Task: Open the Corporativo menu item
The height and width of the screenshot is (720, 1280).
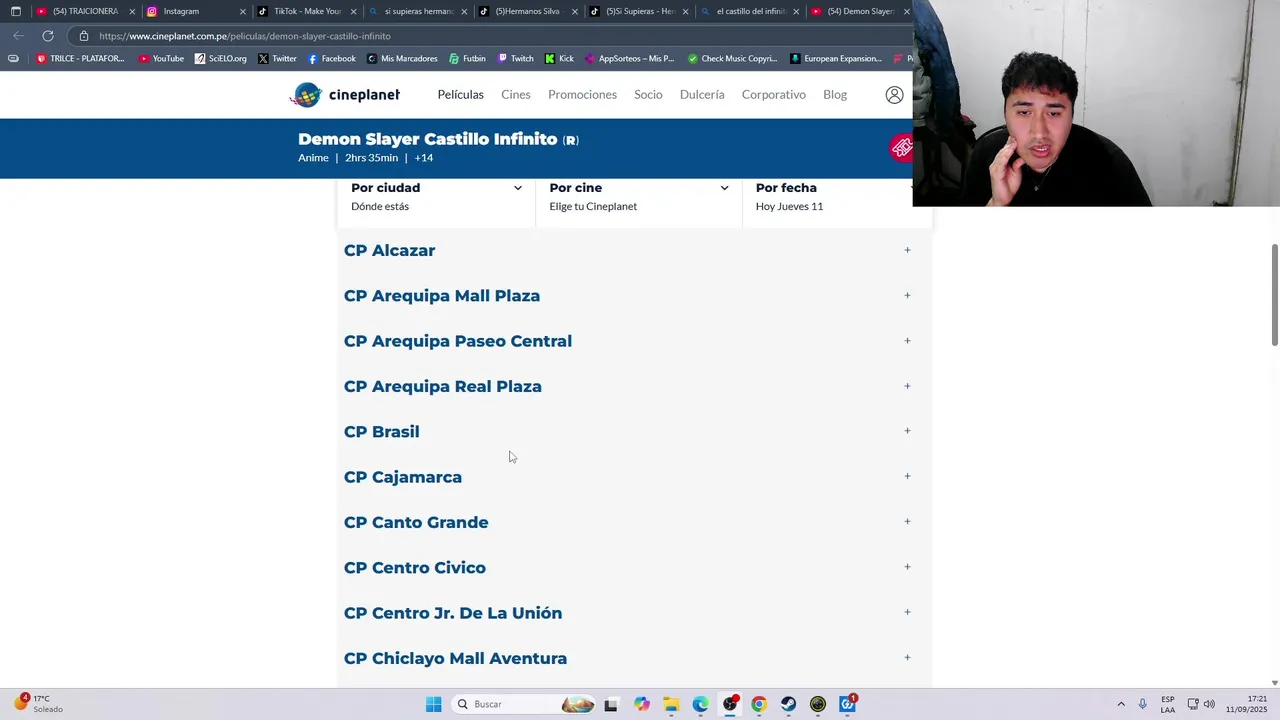Action: tap(773, 95)
